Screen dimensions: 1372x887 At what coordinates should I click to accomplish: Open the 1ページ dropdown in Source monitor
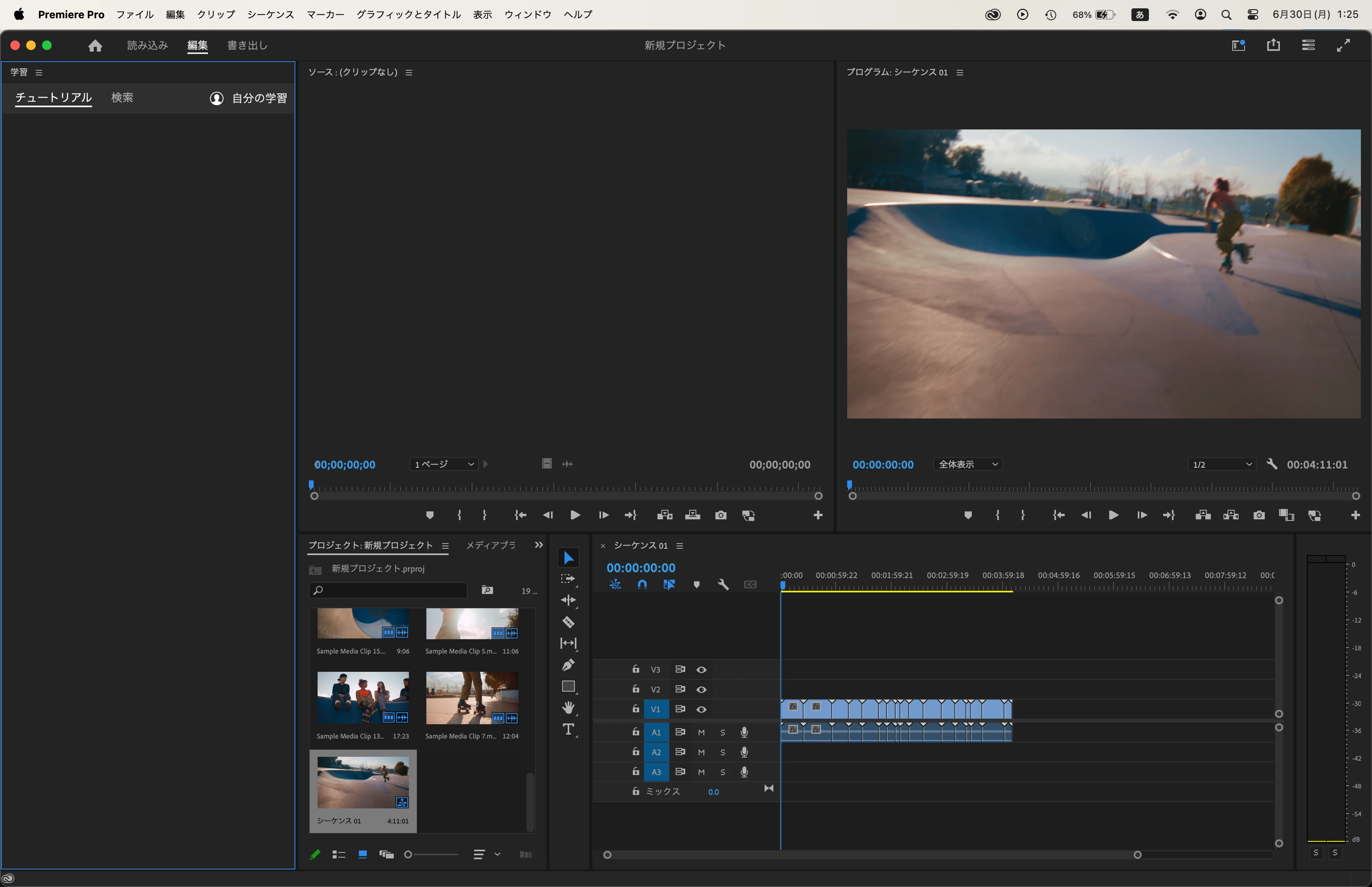(443, 464)
